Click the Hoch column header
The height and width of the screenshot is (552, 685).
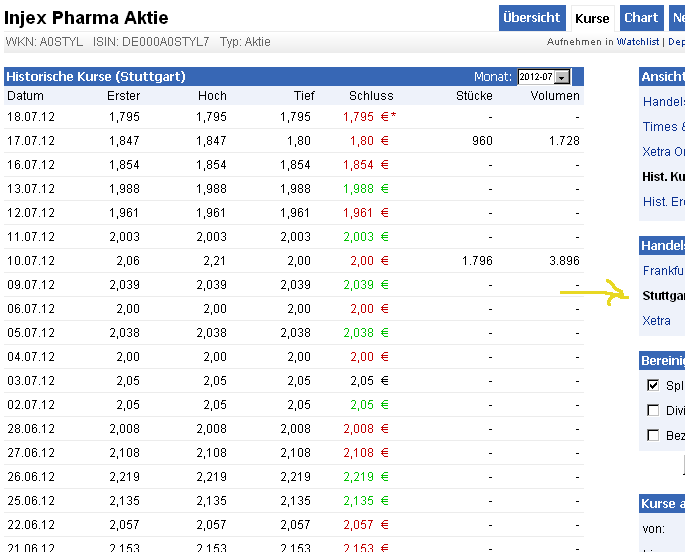[212, 96]
